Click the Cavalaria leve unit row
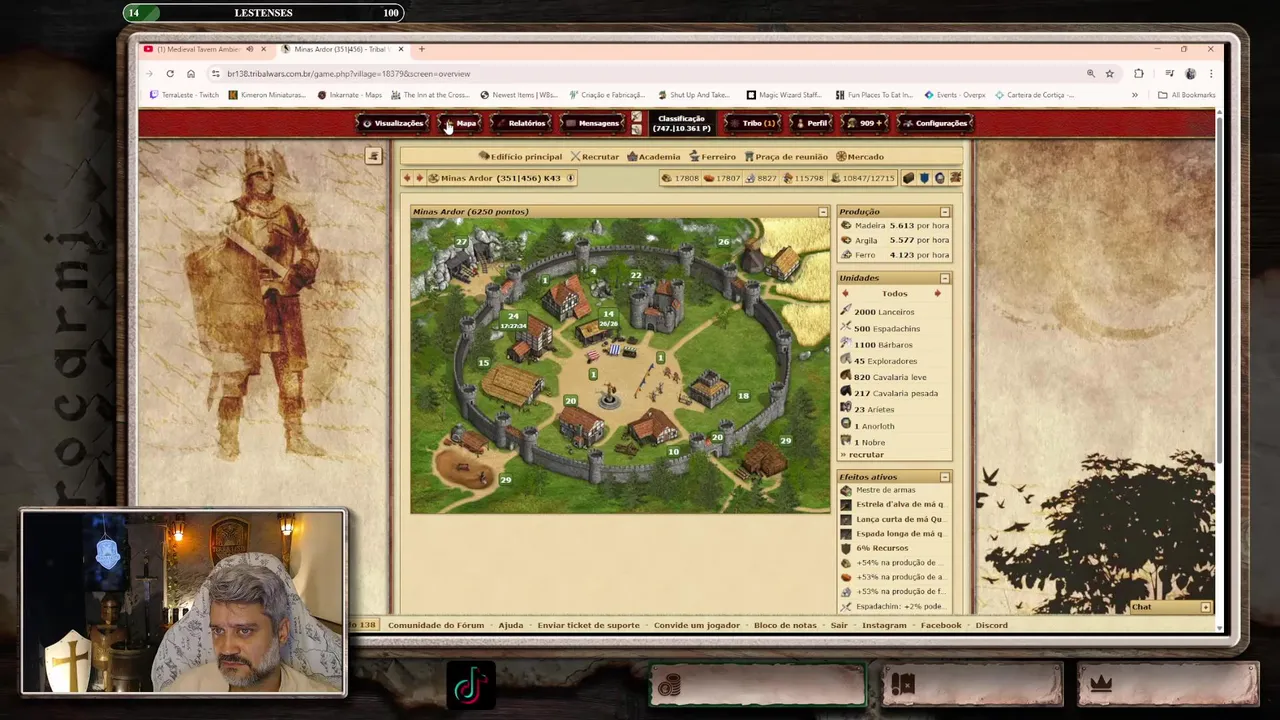The width and height of the screenshot is (1280, 720). [x=894, y=377]
